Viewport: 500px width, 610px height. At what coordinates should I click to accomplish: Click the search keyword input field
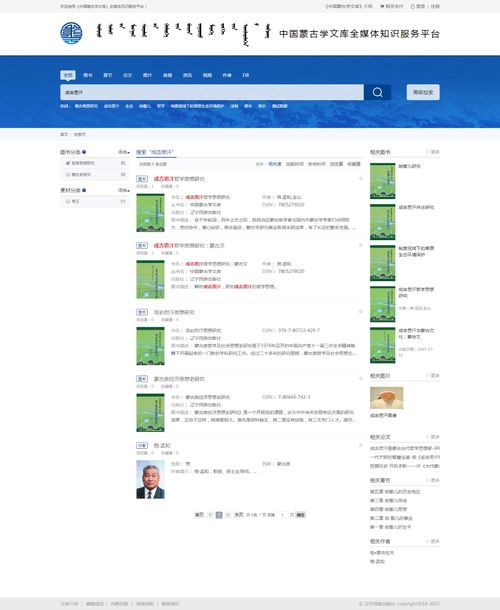(212, 92)
